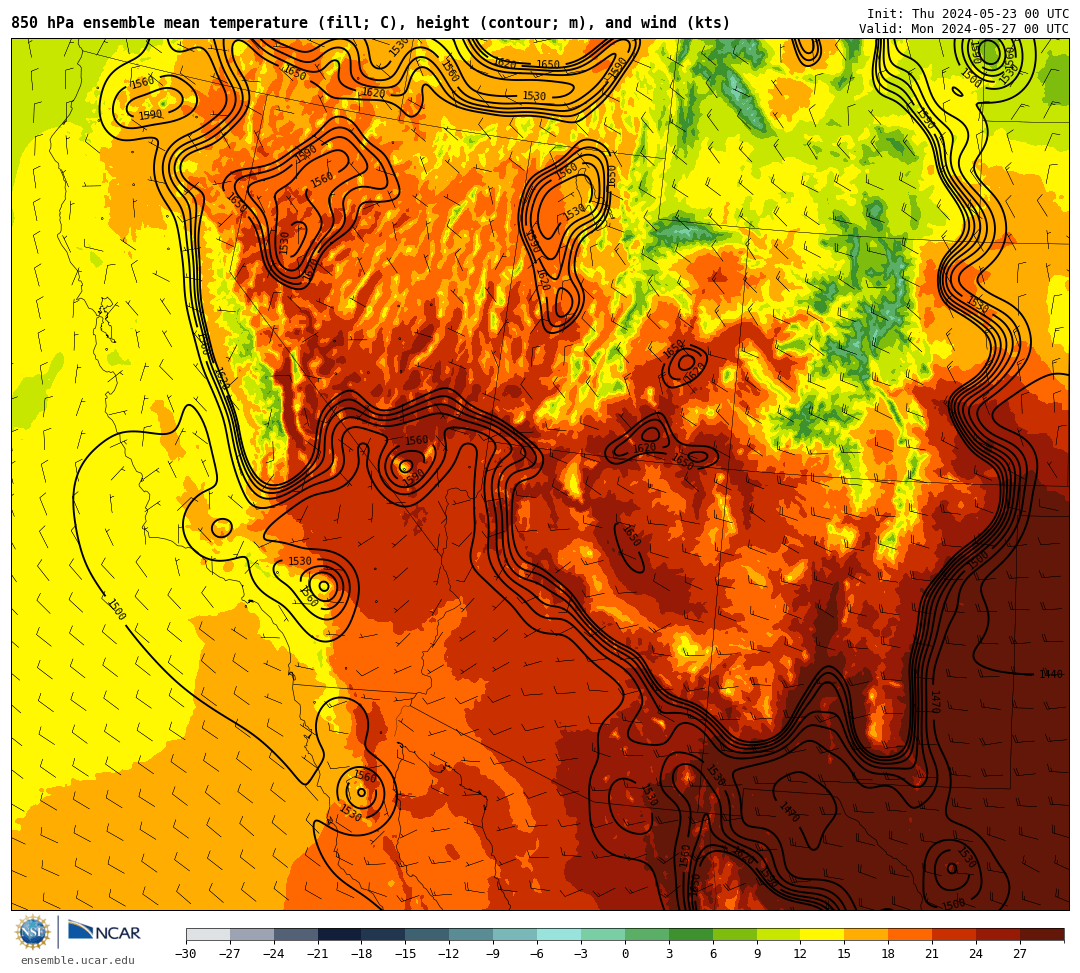Pick the orange swatch between 15 and 18
This screenshot has height=973, width=1080.
[866, 934]
